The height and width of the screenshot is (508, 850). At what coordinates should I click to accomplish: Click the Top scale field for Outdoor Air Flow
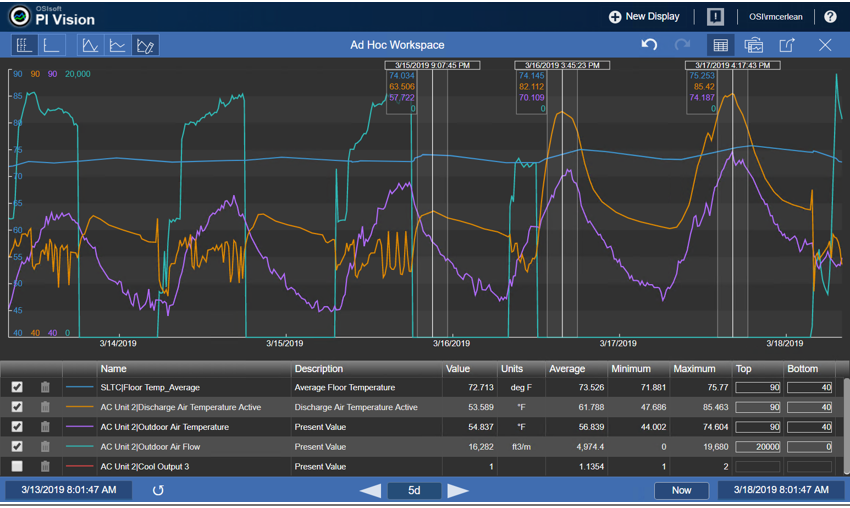tap(758, 447)
